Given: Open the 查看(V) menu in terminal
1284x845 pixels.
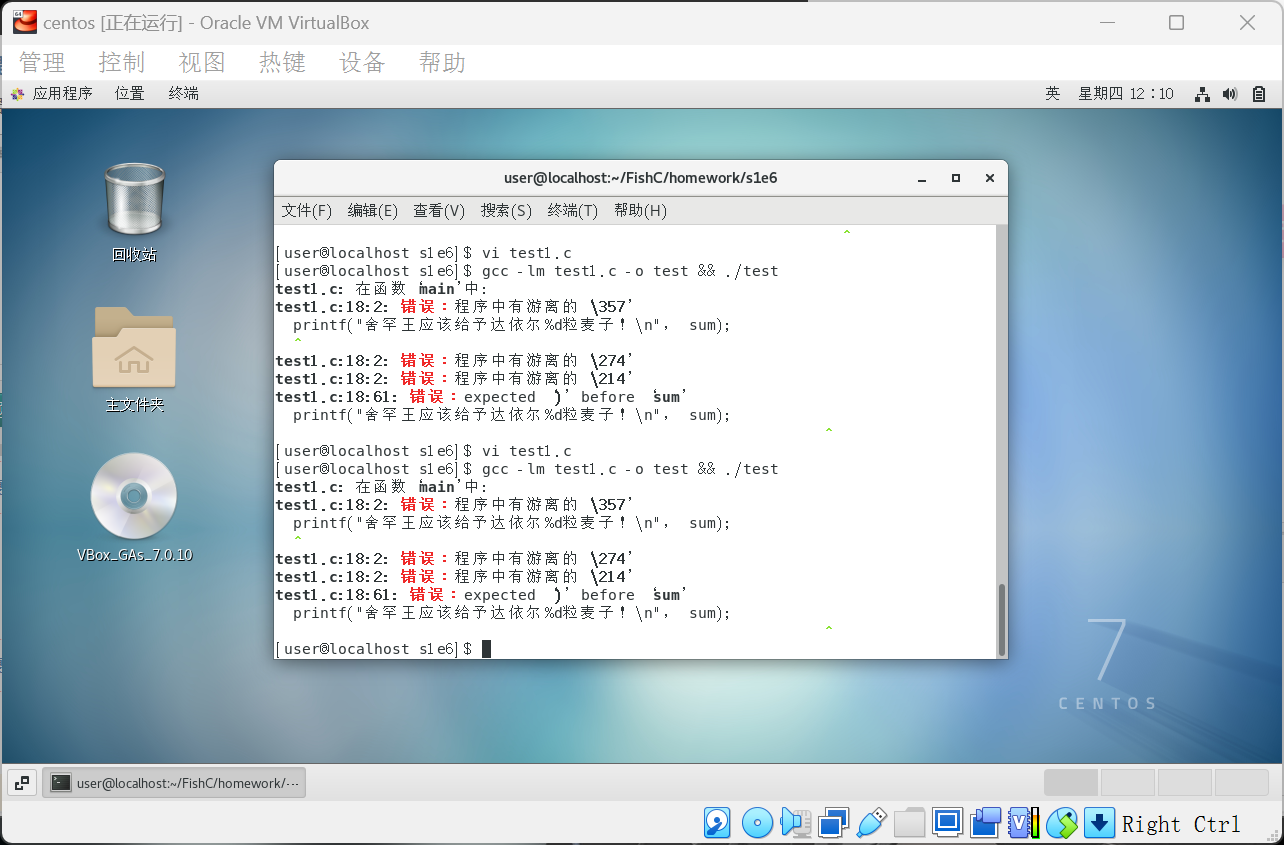Looking at the screenshot, I should click(x=439, y=211).
